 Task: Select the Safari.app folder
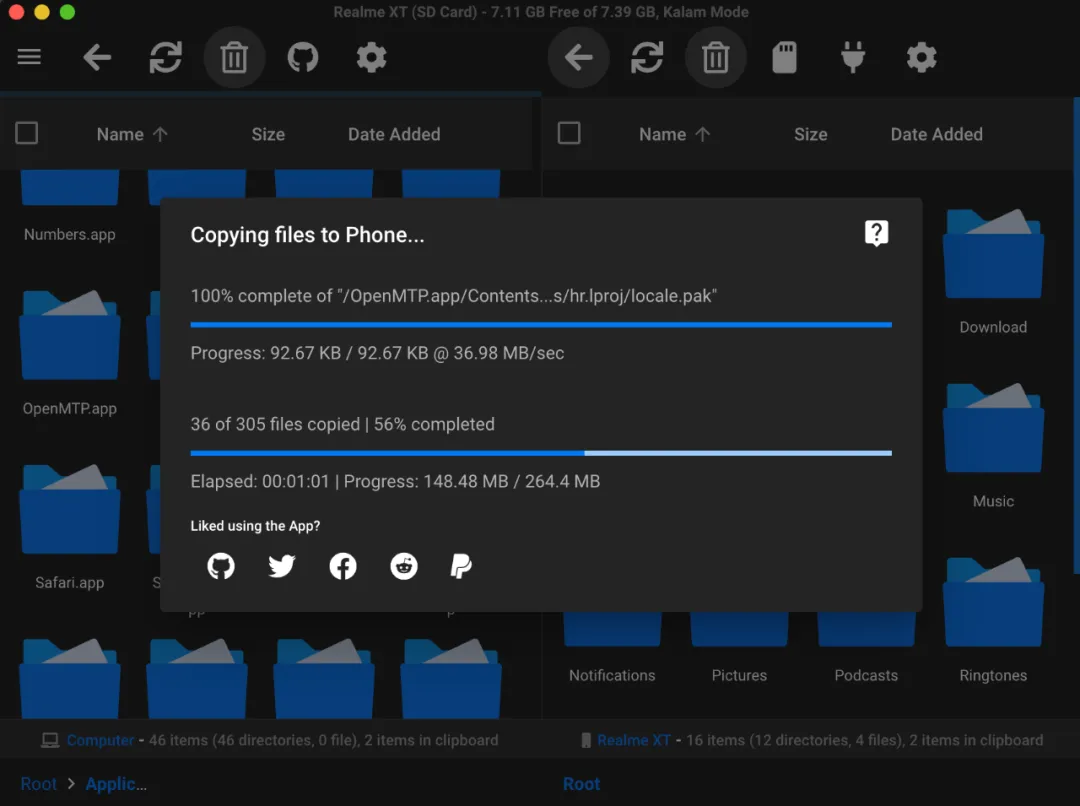(70, 528)
